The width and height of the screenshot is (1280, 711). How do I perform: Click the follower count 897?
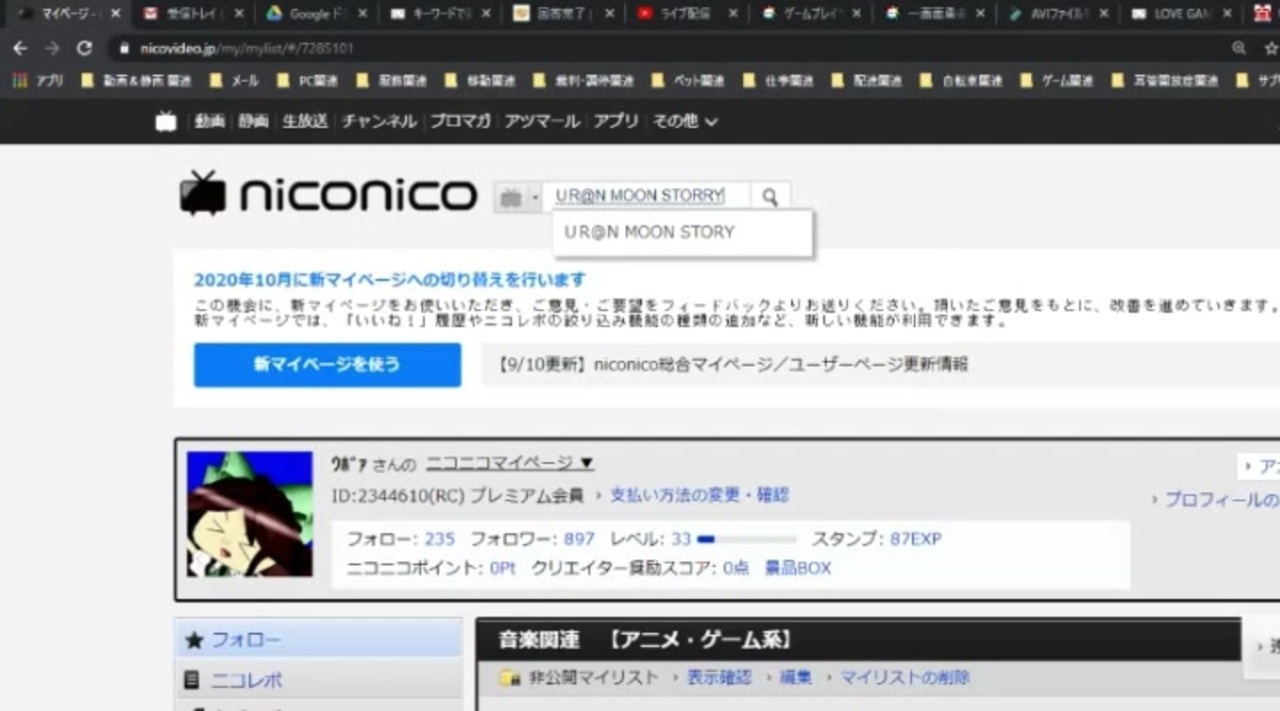coord(579,539)
